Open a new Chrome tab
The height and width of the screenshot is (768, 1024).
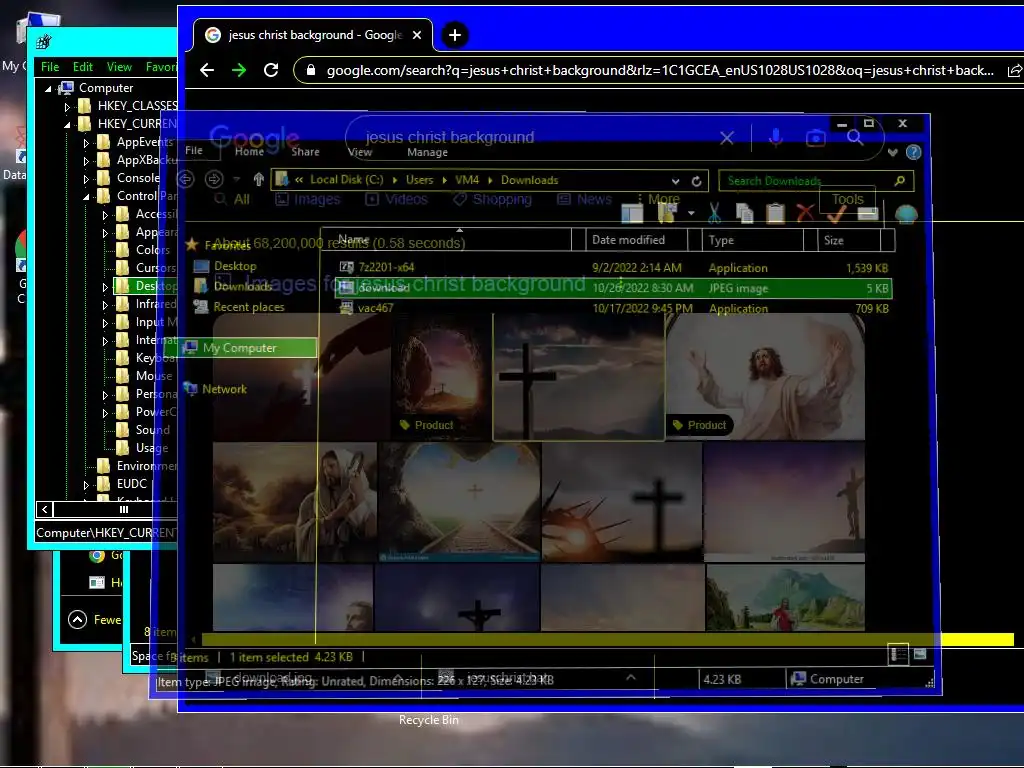(455, 35)
